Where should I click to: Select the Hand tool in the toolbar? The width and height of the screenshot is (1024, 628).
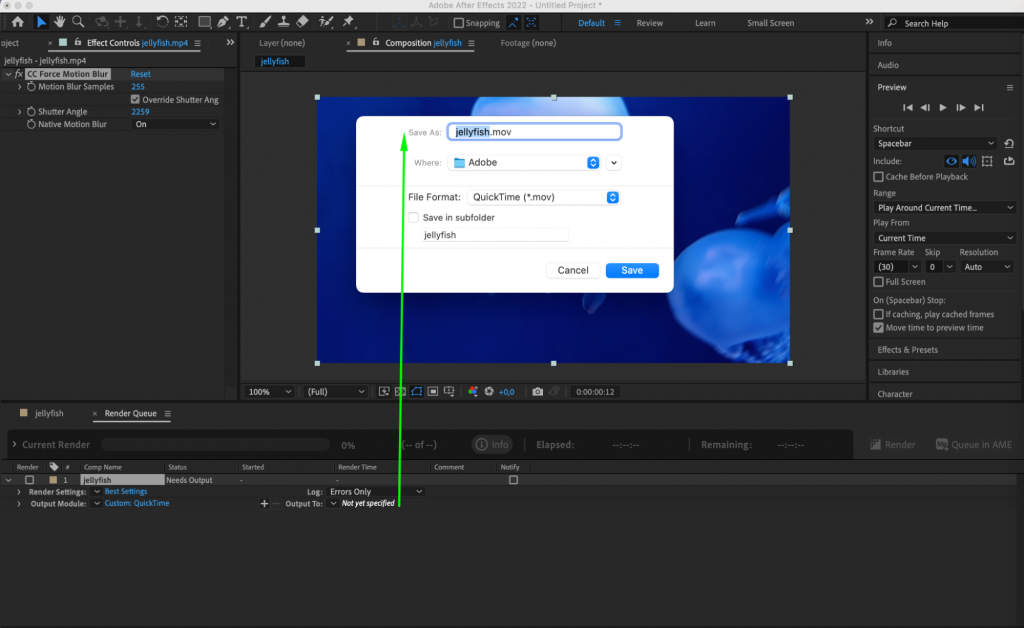click(x=60, y=22)
